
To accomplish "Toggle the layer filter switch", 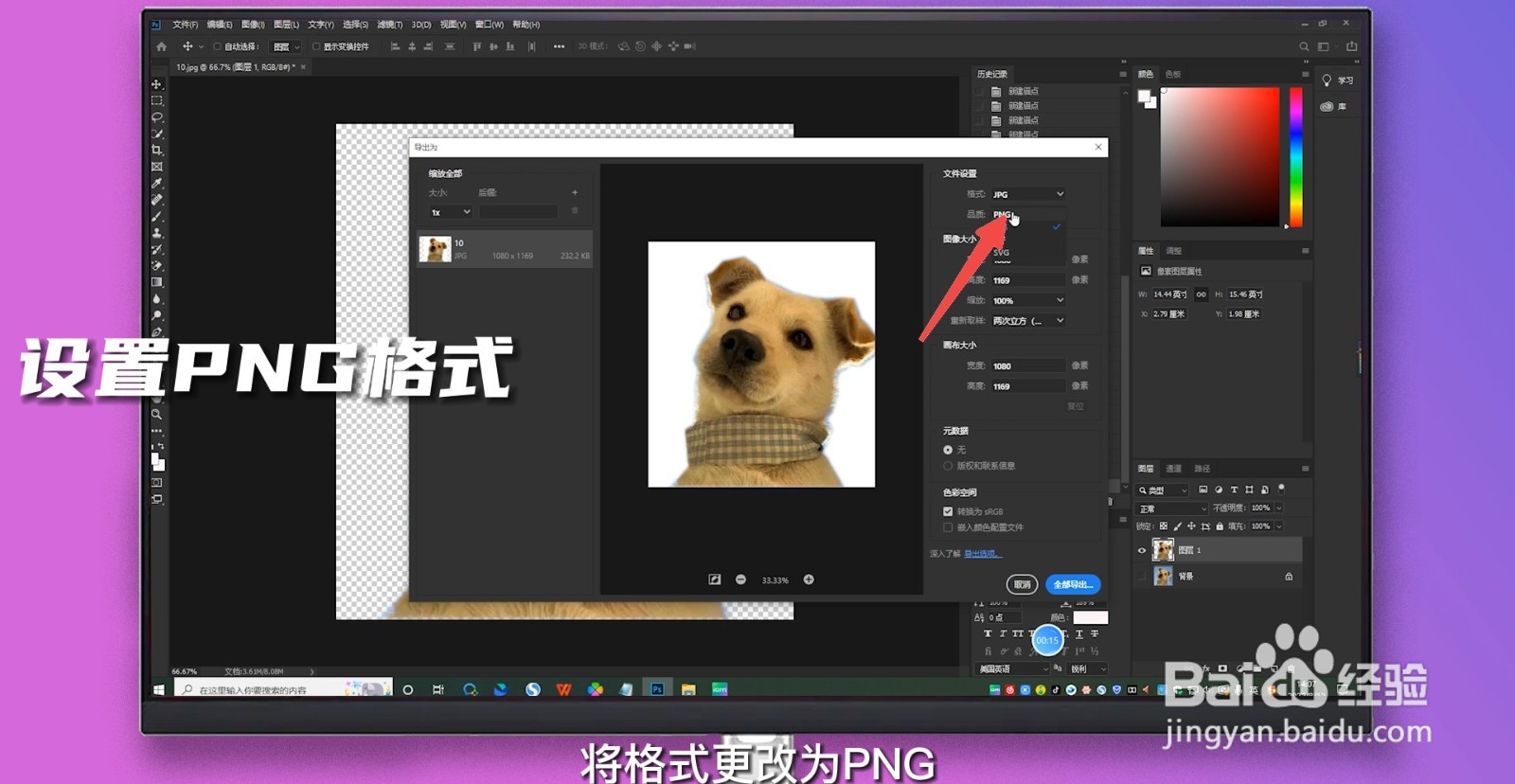I will pos(1281,489).
